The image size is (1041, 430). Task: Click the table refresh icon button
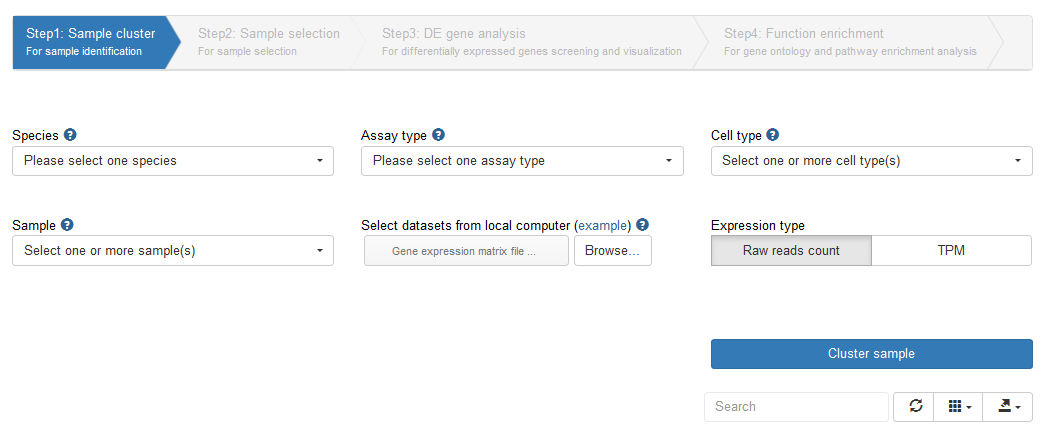[915, 406]
